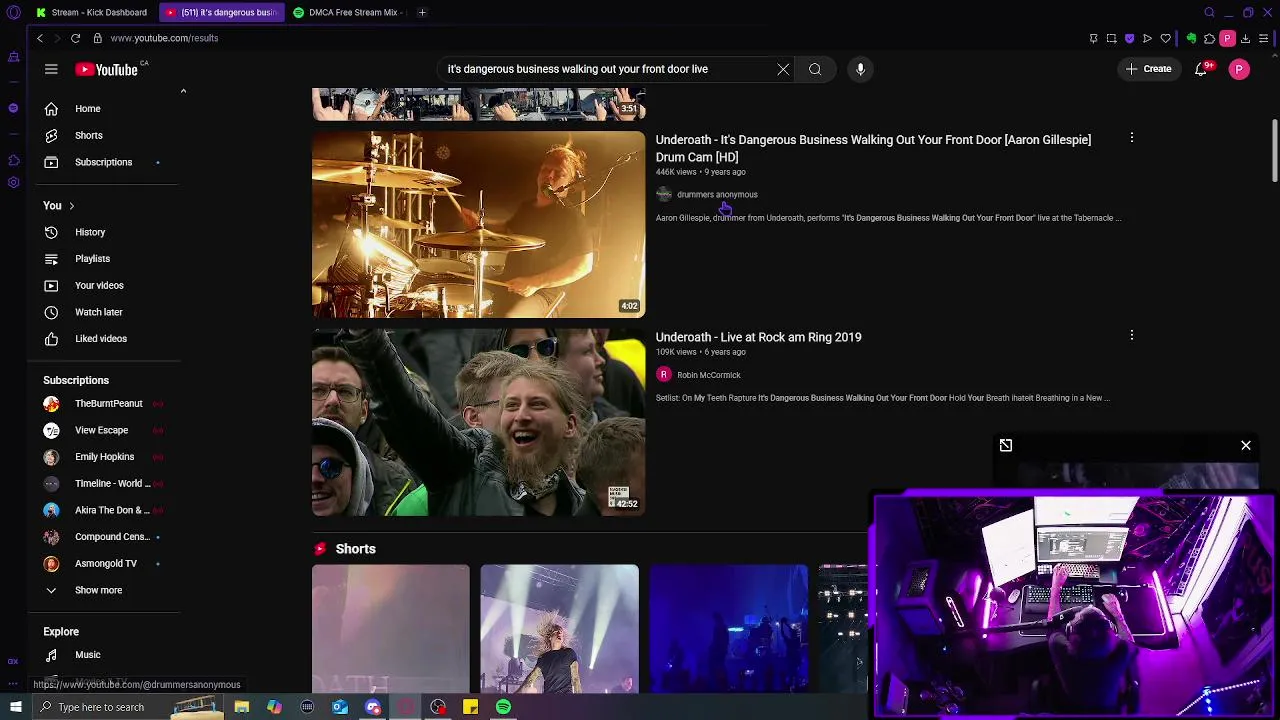
Task: Open the ad blocker shield
Action: coord(1129,38)
